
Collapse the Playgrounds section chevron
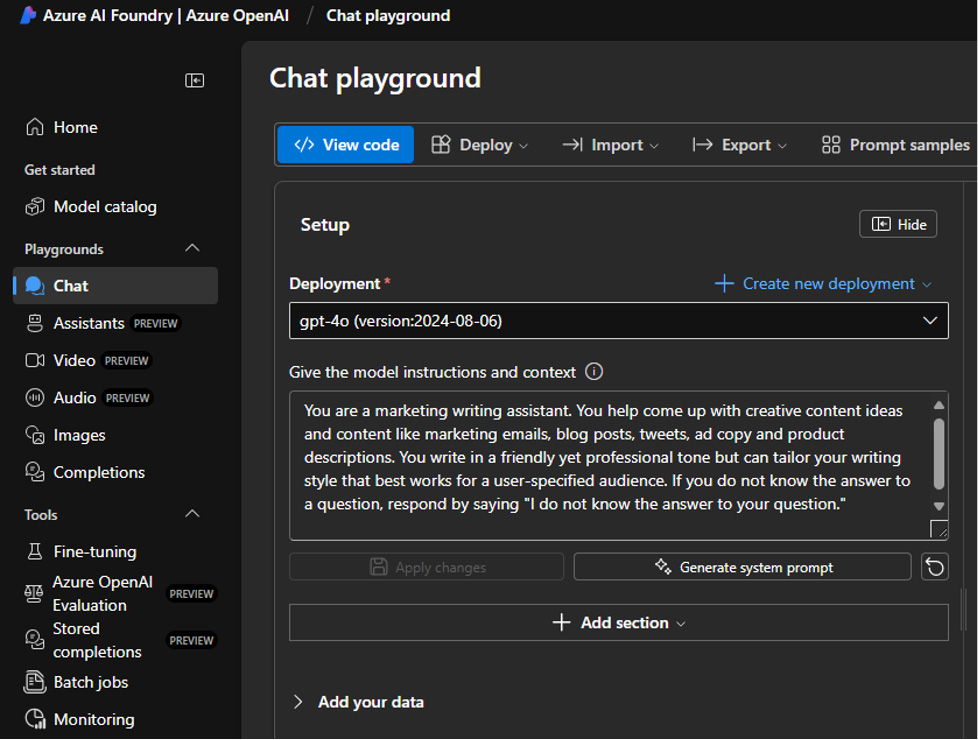coord(193,248)
